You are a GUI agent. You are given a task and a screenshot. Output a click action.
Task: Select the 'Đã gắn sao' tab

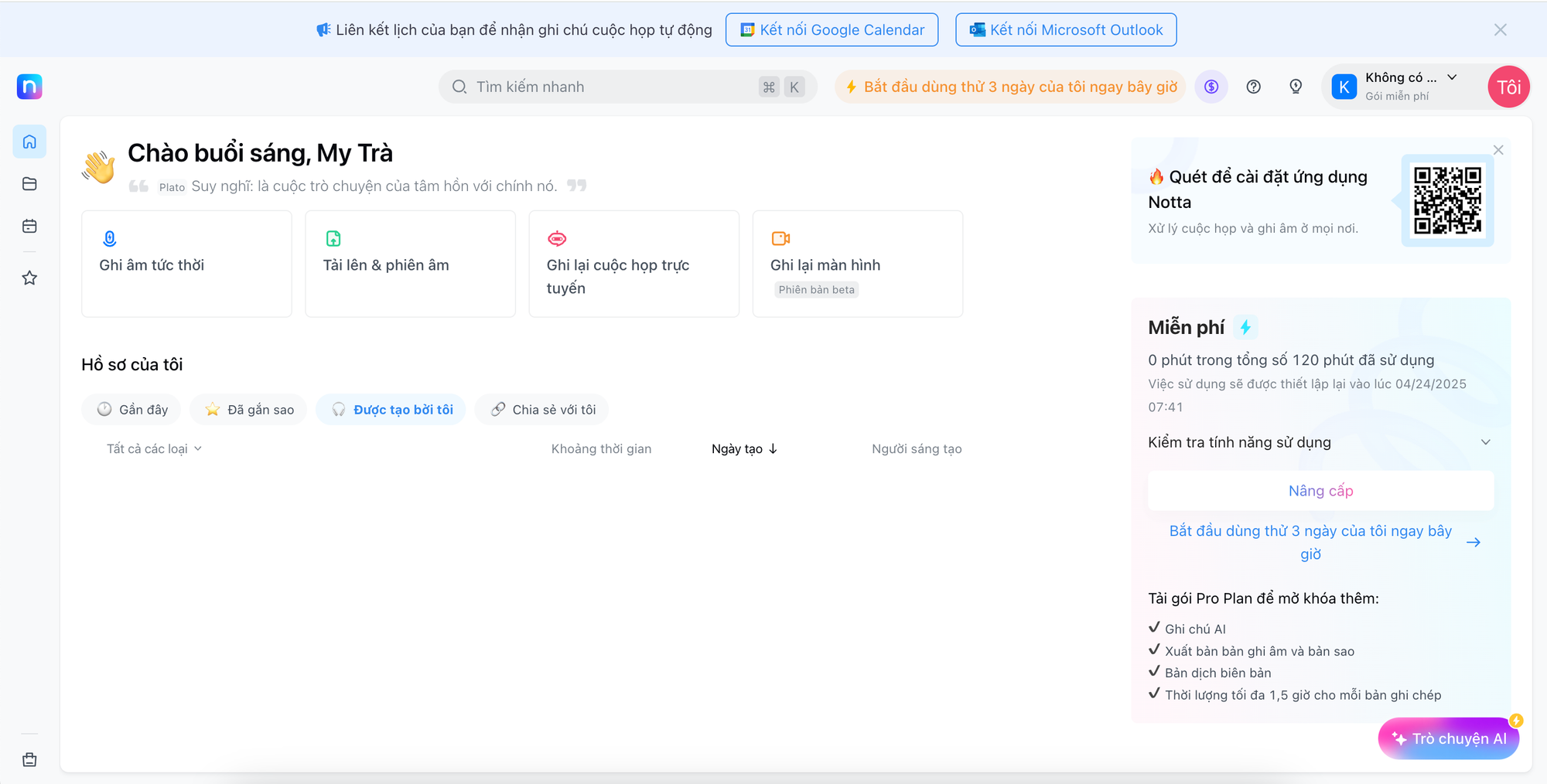click(248, 409)
